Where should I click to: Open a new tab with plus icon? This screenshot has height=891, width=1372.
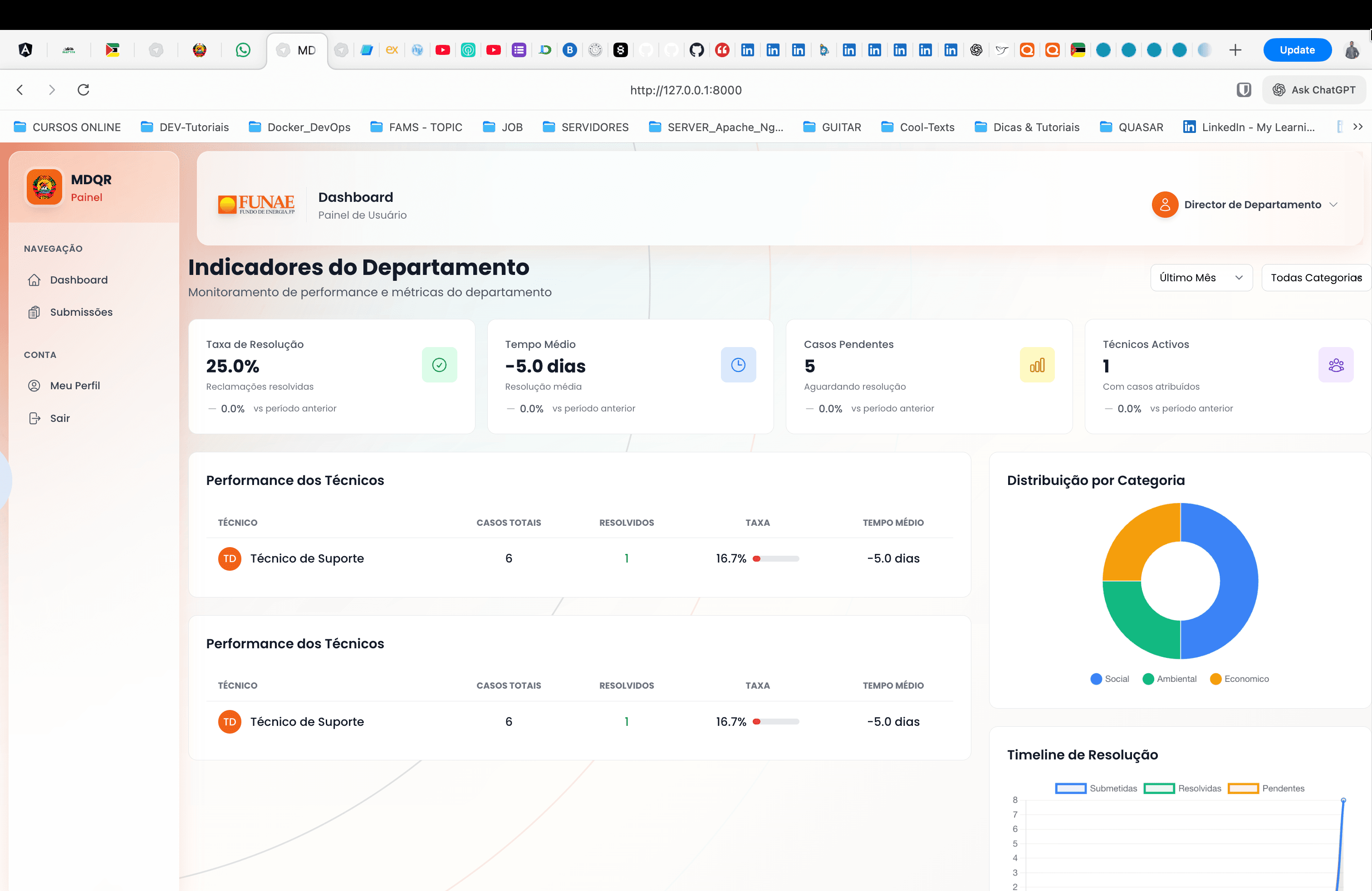[1235, 50]
